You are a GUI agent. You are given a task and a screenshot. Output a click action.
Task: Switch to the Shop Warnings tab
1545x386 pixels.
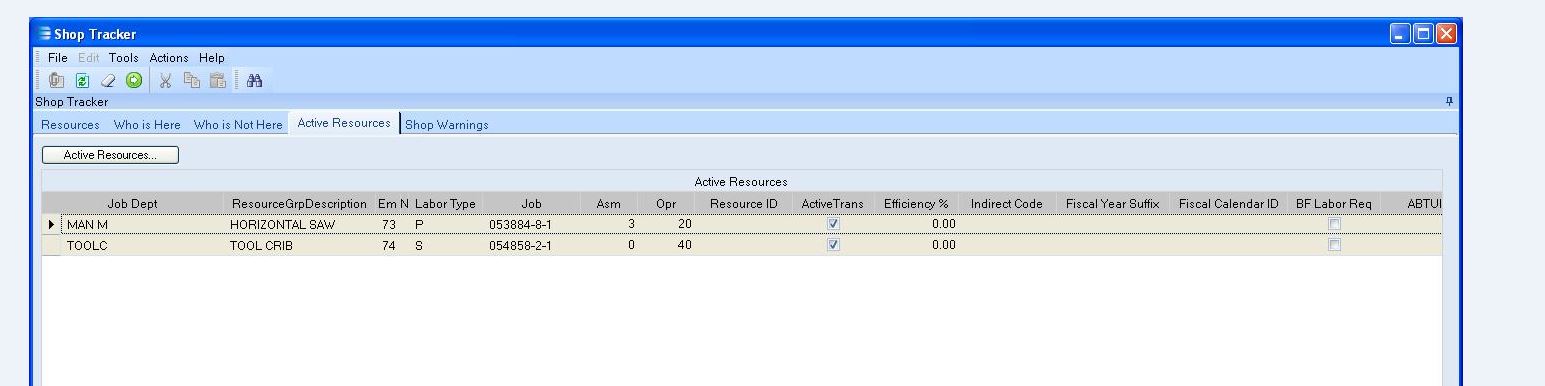coord(447,125)
